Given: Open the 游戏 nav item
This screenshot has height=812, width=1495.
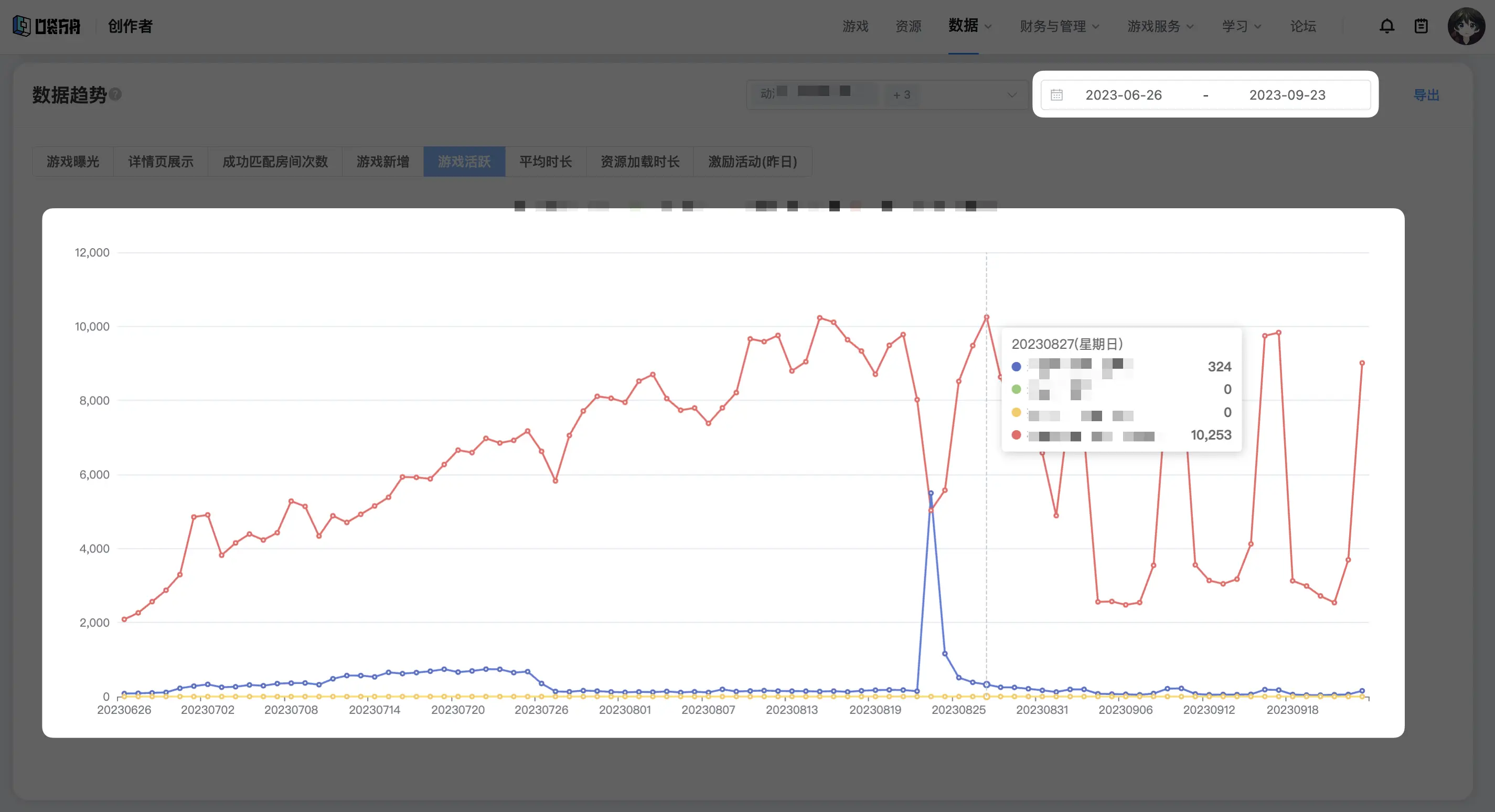Looking at the screenshot, I should point(855,26).
